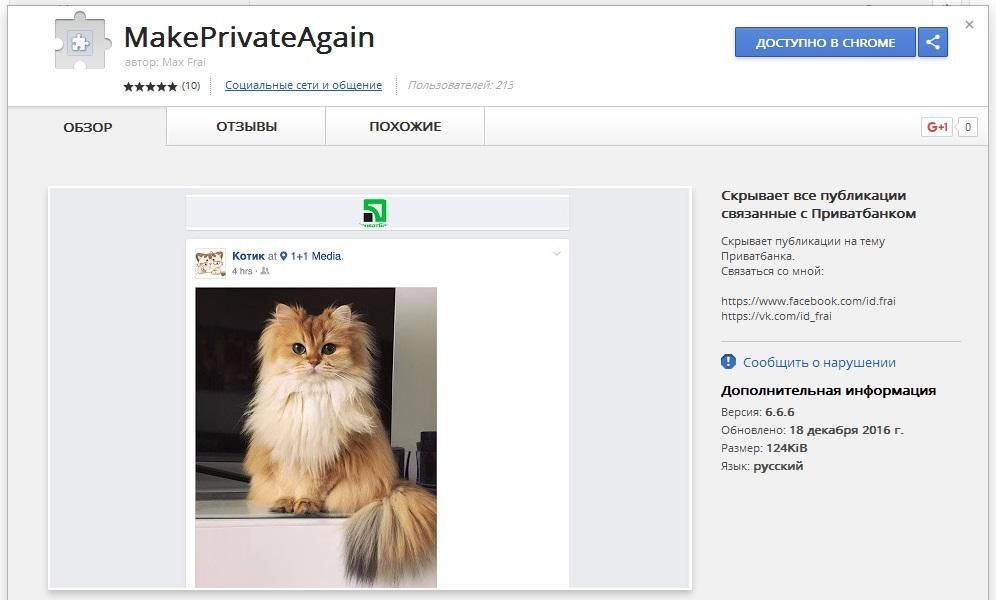Viewport: 996px width, 600px height.
Task: Click the five-star rating
Action: pos(150,87)
